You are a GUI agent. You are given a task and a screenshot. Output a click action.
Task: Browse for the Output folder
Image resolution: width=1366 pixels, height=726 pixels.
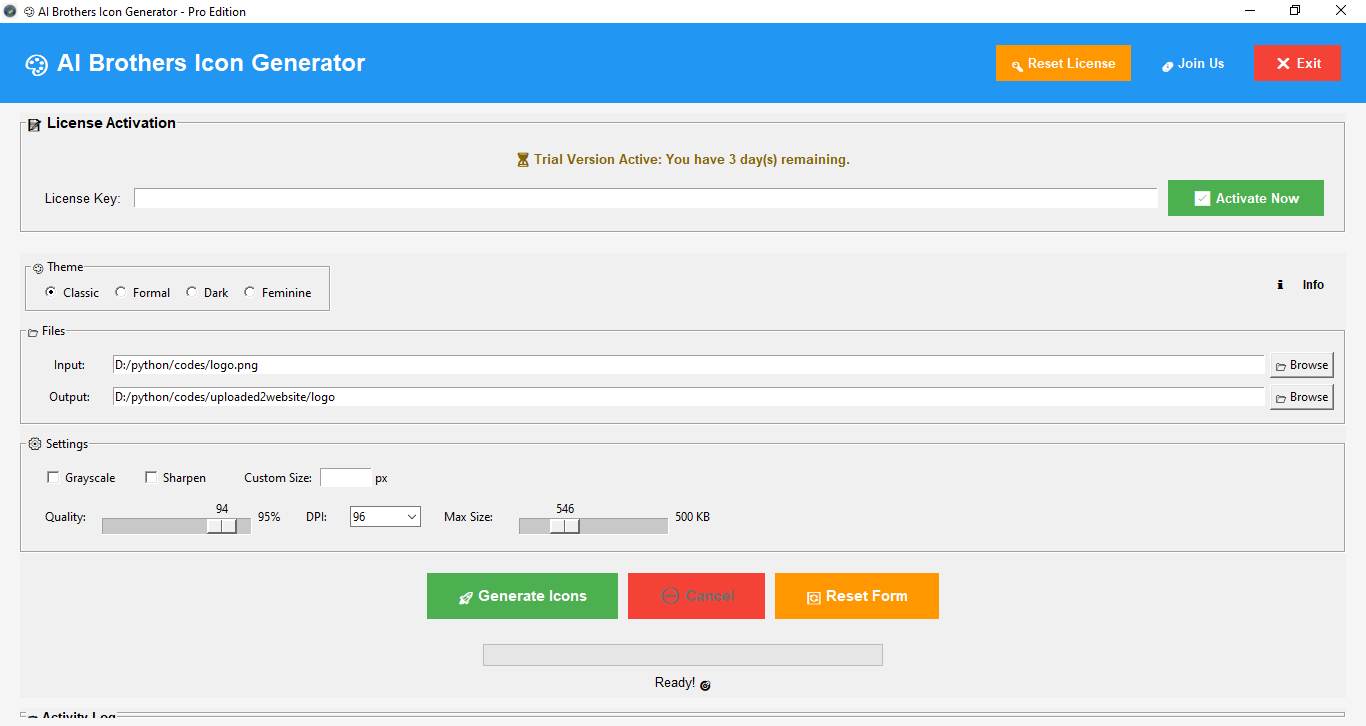[1301, 397]
